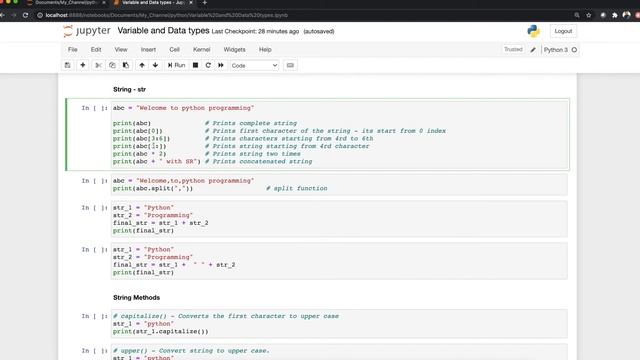This screenshot has width=640, height=360.
Task: Copy selected cells icon
Action: click(112, 65)
